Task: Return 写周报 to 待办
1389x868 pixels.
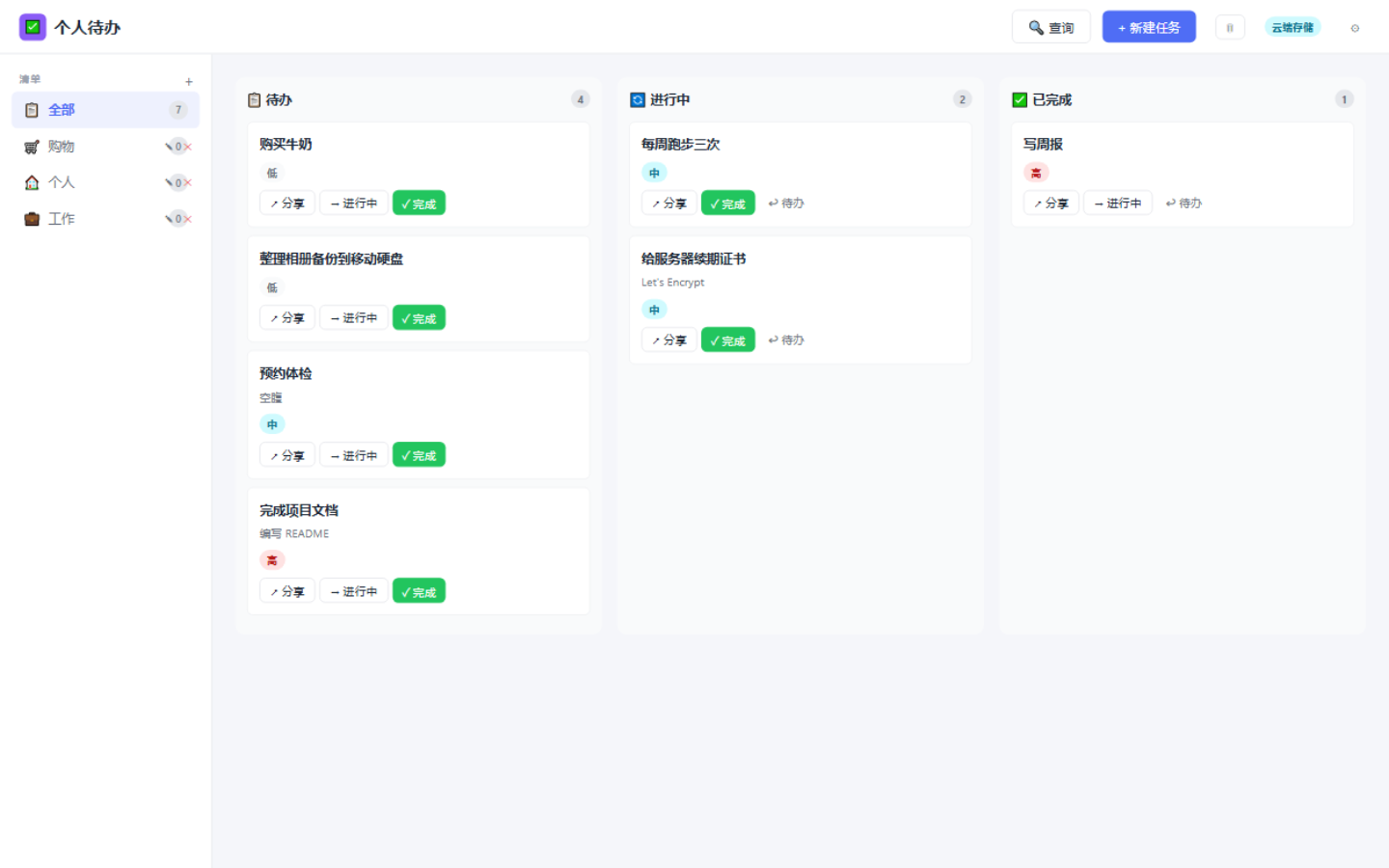Action: point(1184,203)
